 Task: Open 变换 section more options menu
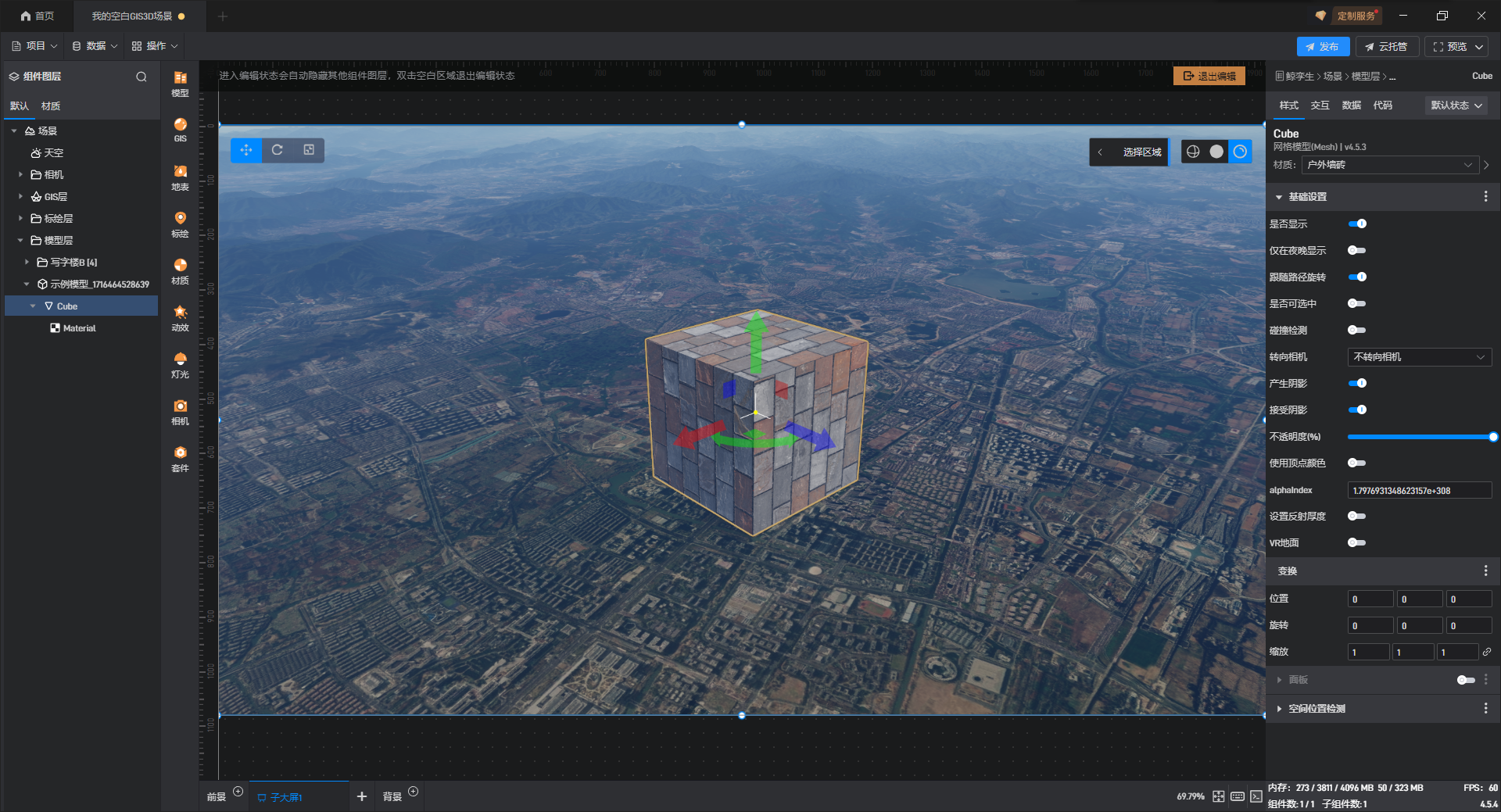click(1485, 571)
